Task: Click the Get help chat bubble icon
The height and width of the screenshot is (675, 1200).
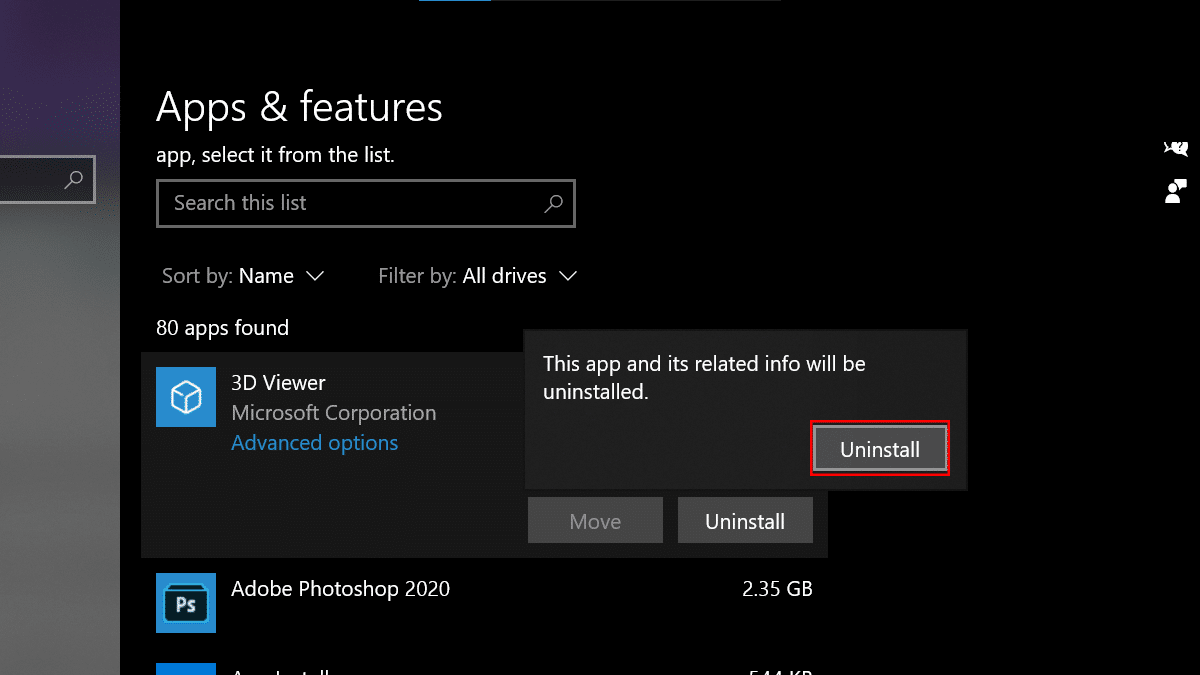Action: point(1176,149)
